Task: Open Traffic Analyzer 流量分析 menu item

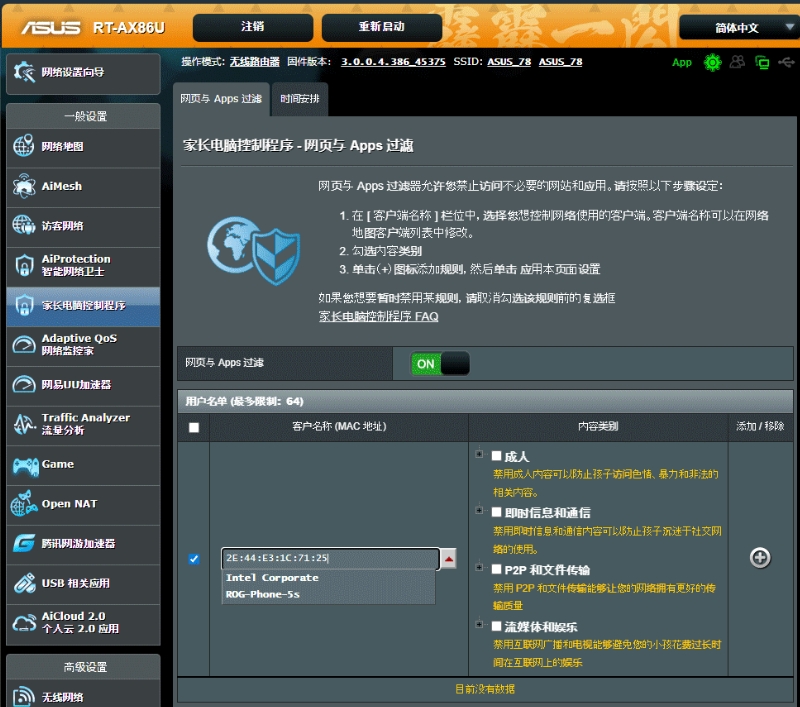Action: pos(84,424)
